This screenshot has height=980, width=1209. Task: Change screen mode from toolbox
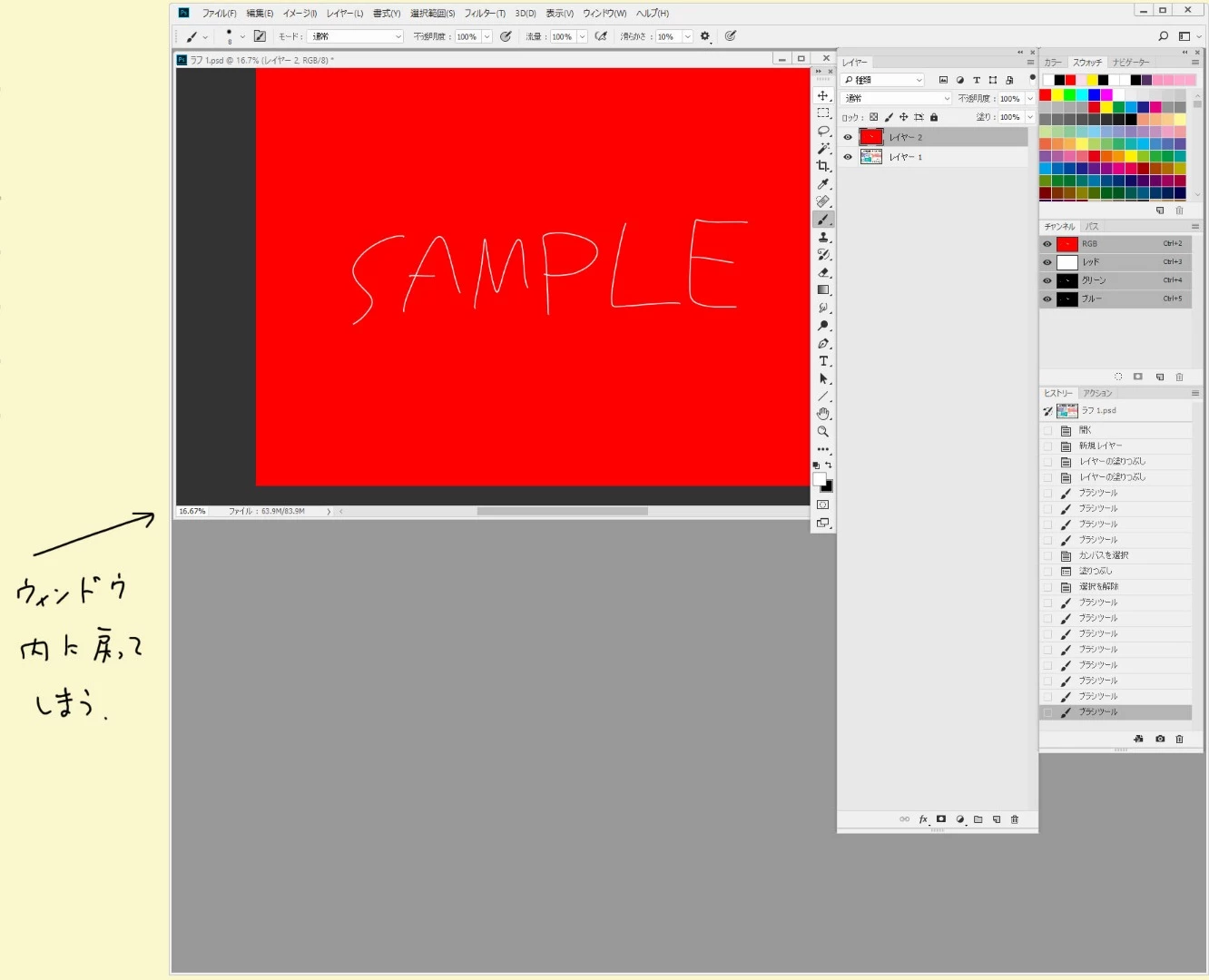pos(823,523)
